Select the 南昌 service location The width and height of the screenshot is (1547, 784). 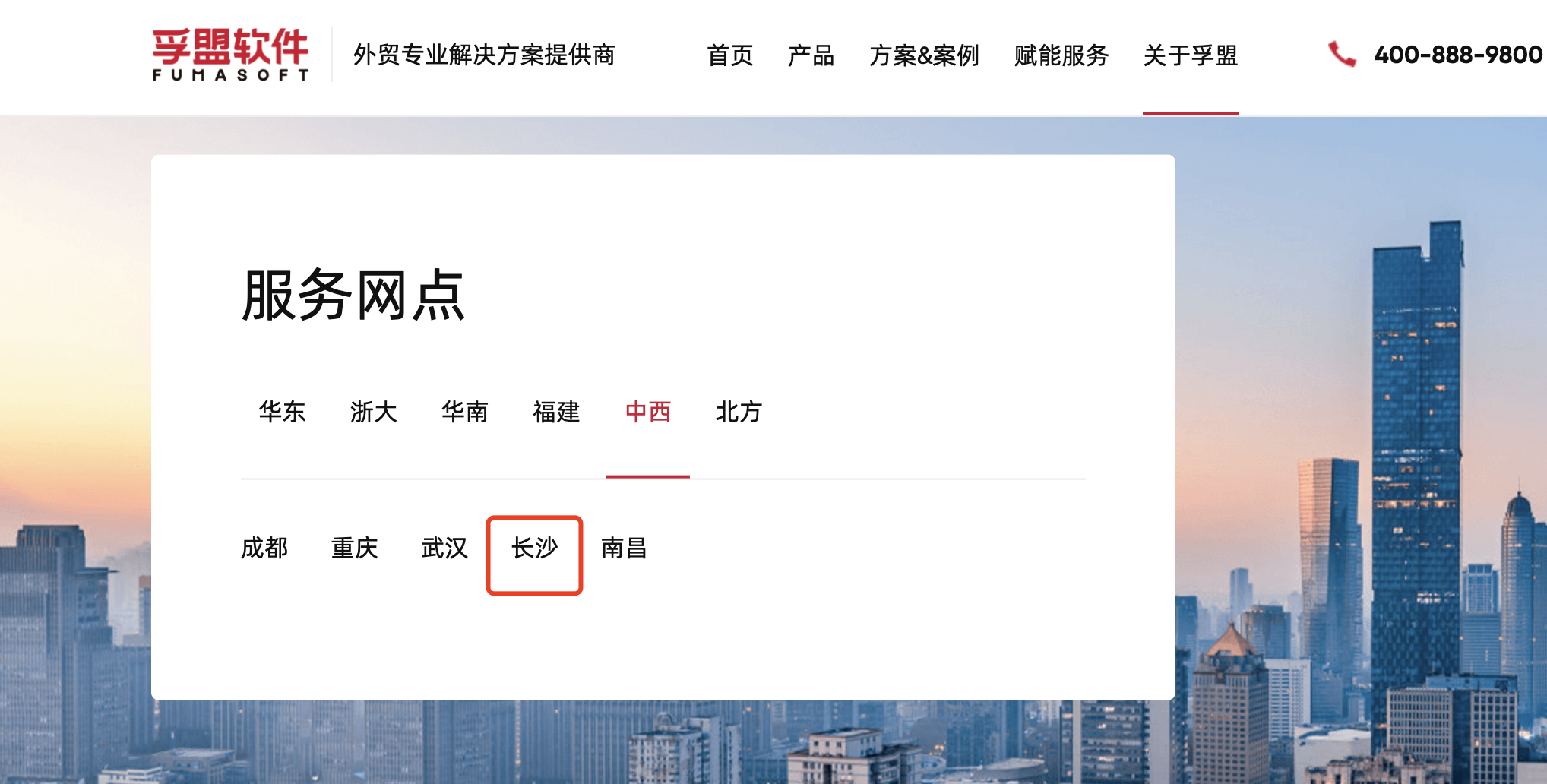[x=624, y=548]
